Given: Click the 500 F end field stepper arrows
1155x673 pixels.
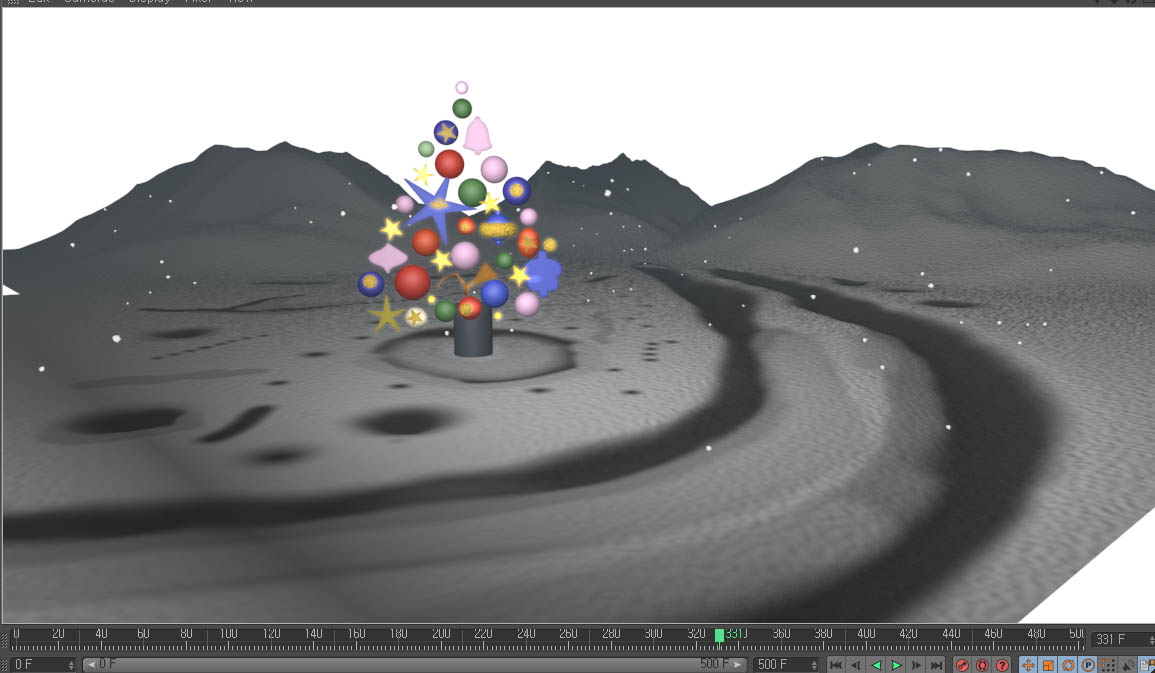Looking at the screenshot, I should [814, 664].
